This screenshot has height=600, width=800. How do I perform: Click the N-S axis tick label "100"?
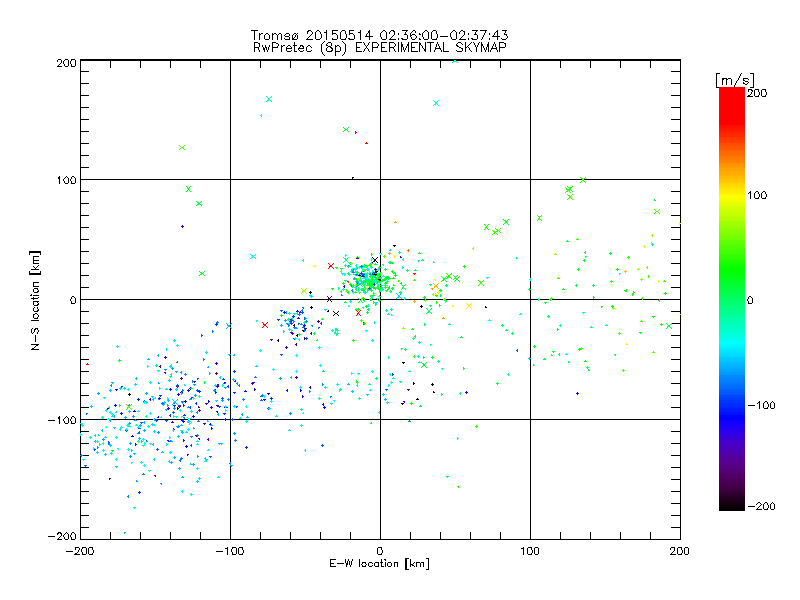click(x=66, y=180)
